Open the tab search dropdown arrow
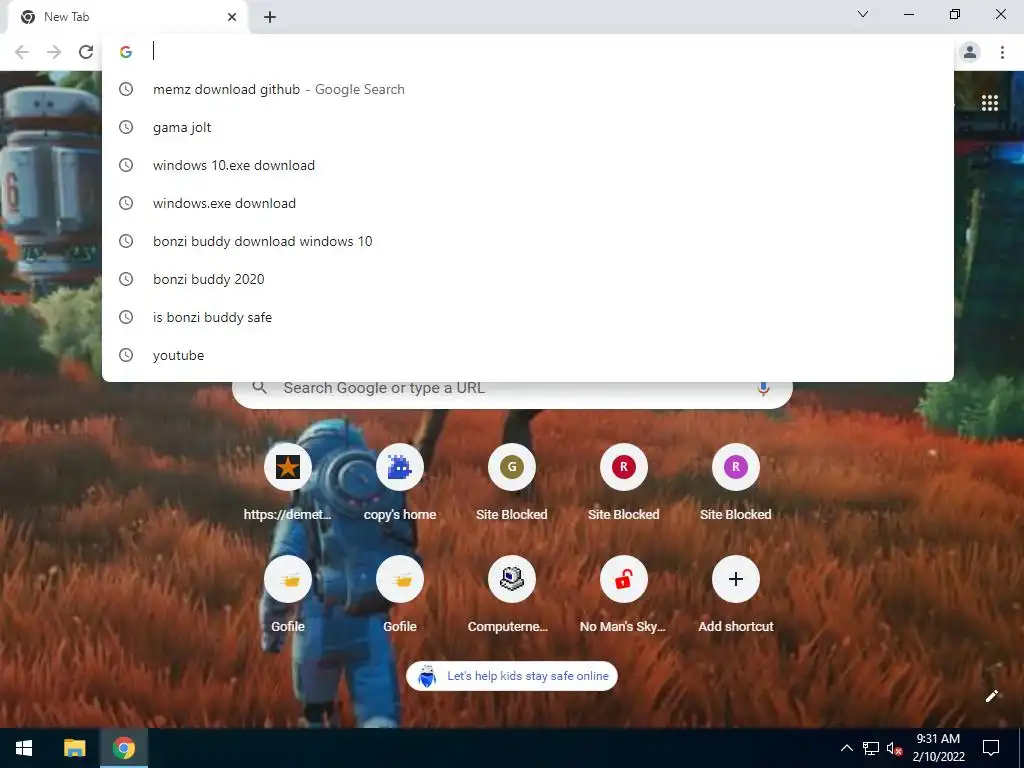The width and height of the screenshot is (1024, 768). tap(863, 14)
